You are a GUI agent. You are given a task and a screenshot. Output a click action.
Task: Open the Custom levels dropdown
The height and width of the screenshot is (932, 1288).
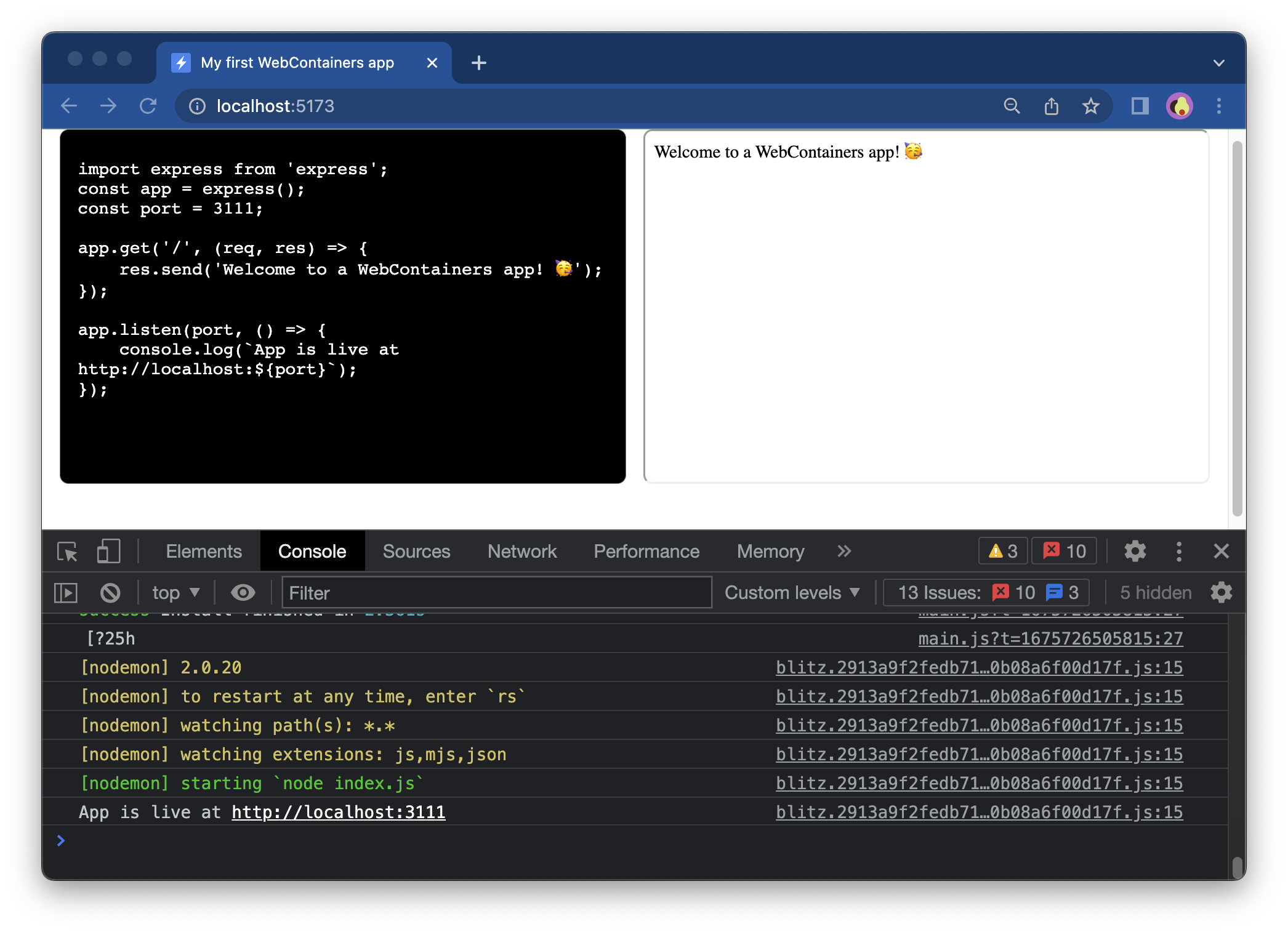(x=790, y=591)
